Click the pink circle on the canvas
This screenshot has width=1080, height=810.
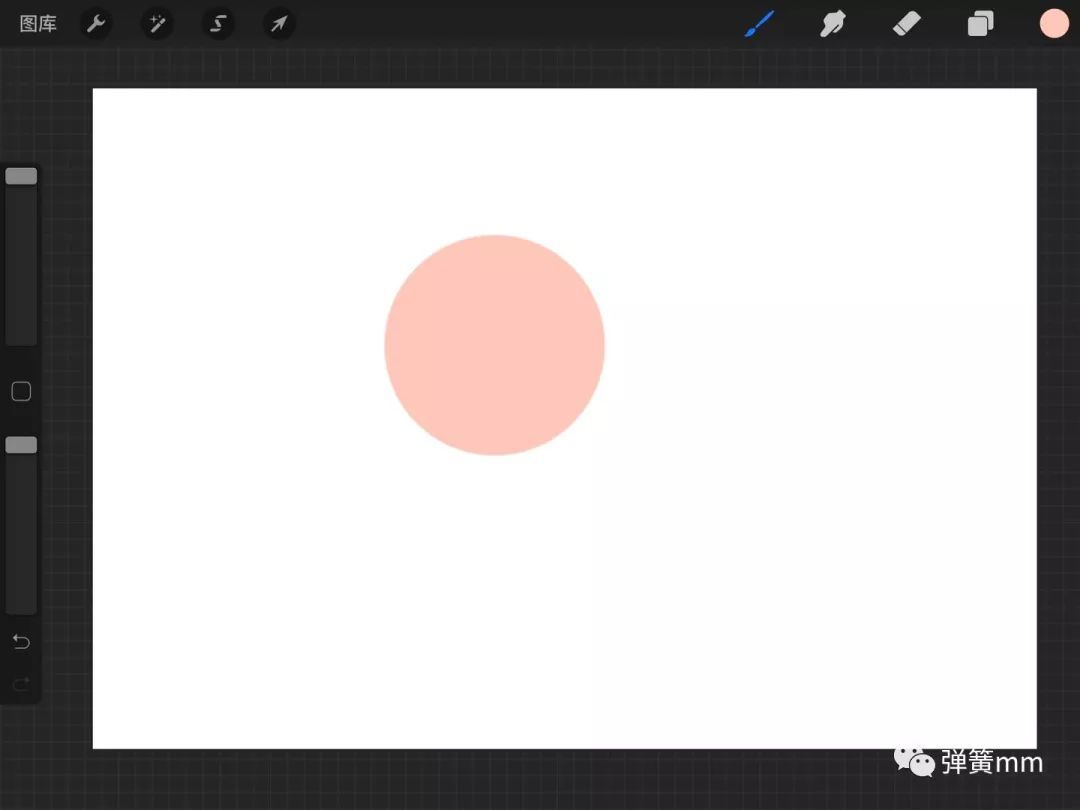click(495, 345)
